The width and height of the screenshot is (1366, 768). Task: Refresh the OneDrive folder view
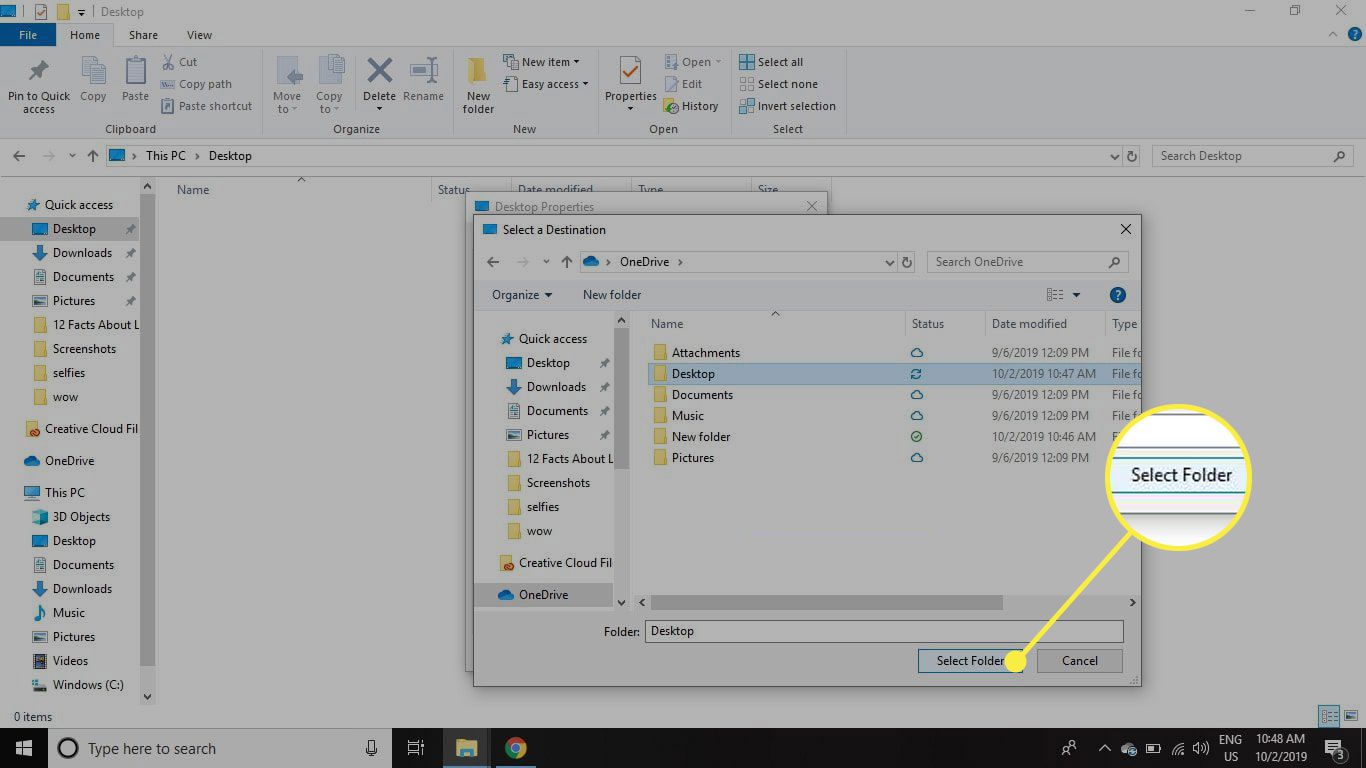(x=907, y=261)
